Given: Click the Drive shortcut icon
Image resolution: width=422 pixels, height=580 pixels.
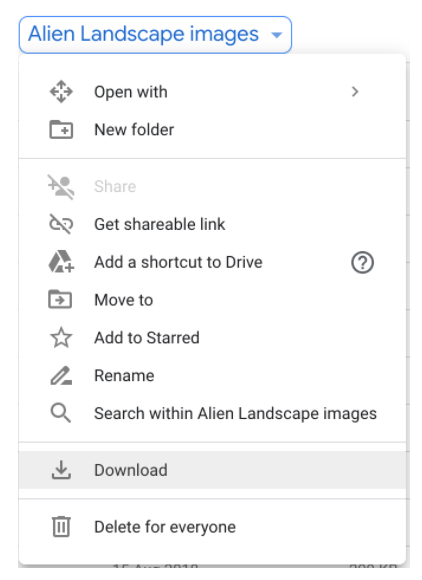Looking at the screenshot, I should click(61, 262).
